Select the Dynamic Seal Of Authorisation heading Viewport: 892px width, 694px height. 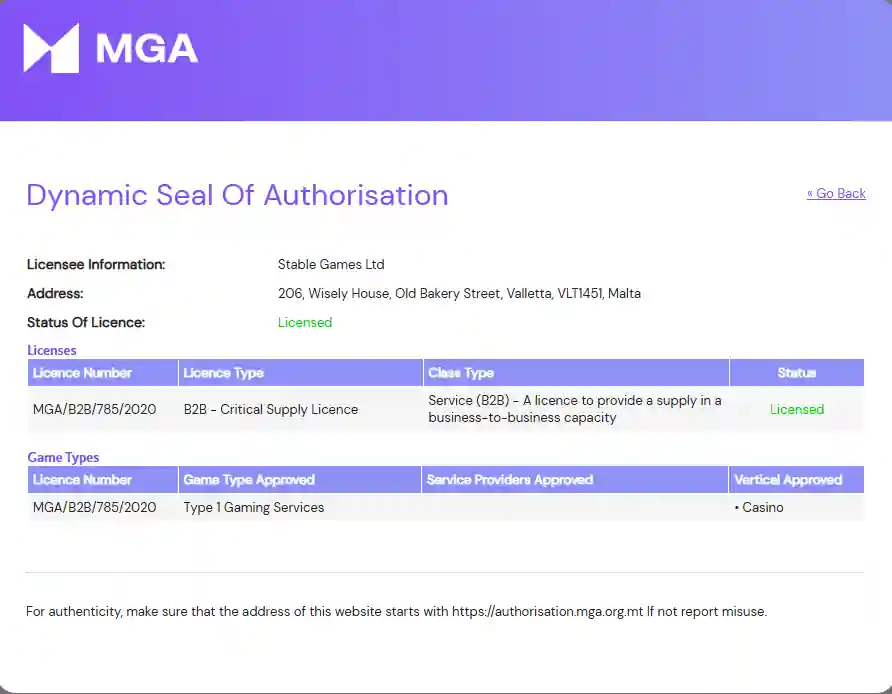(x=237, y=195)
